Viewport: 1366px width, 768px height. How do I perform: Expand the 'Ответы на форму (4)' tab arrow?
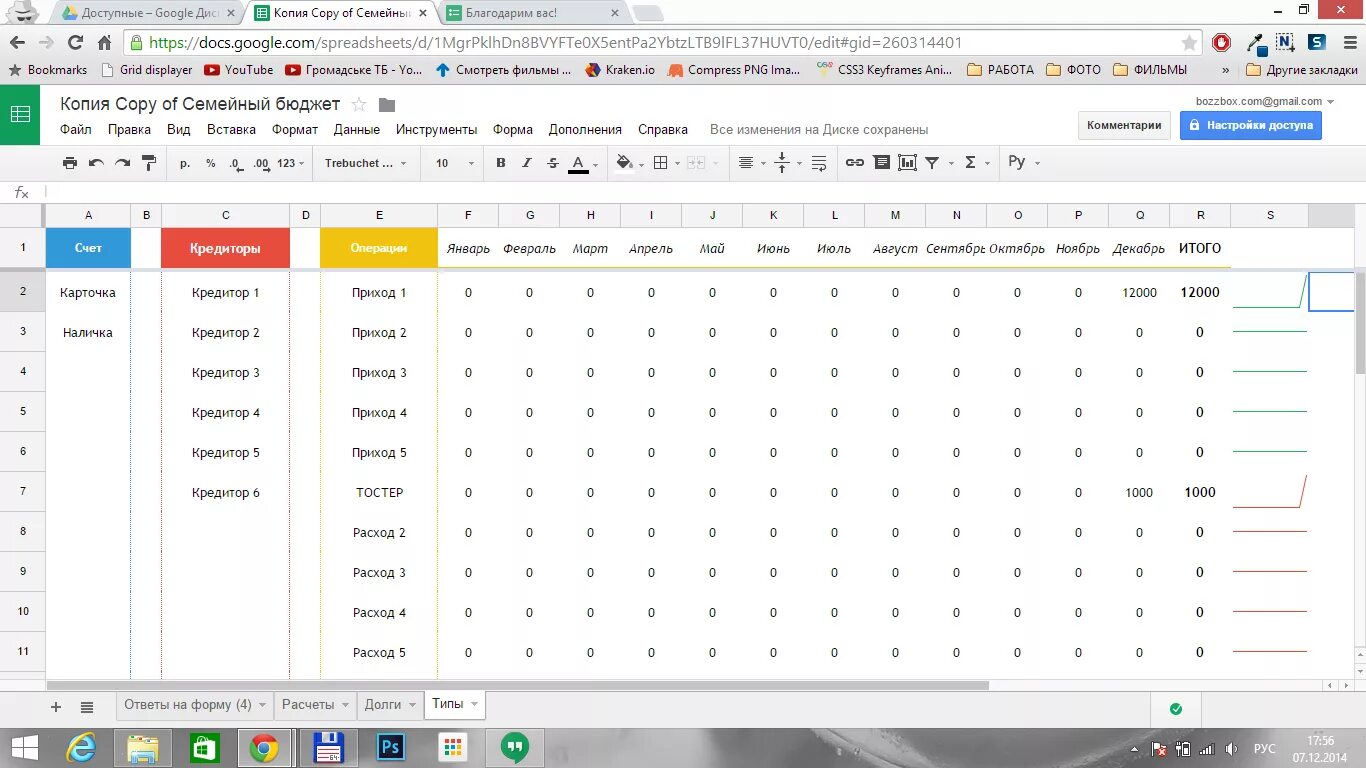click(262, 705)
